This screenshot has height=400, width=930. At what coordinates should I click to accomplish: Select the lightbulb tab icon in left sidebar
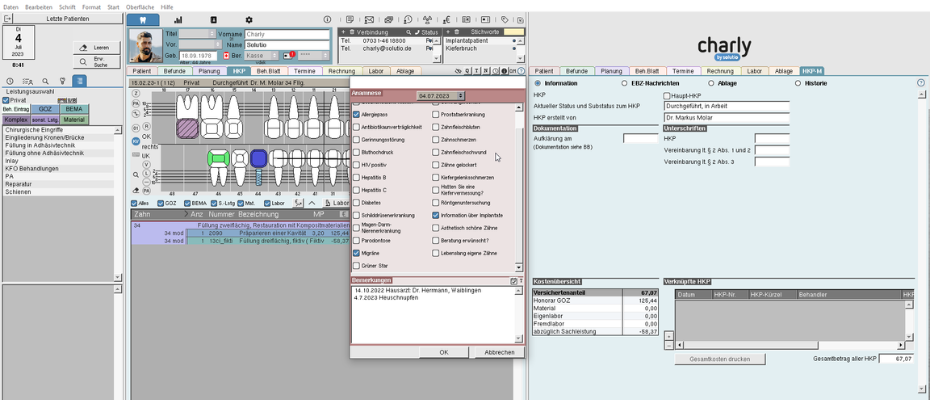coord(62,81)
